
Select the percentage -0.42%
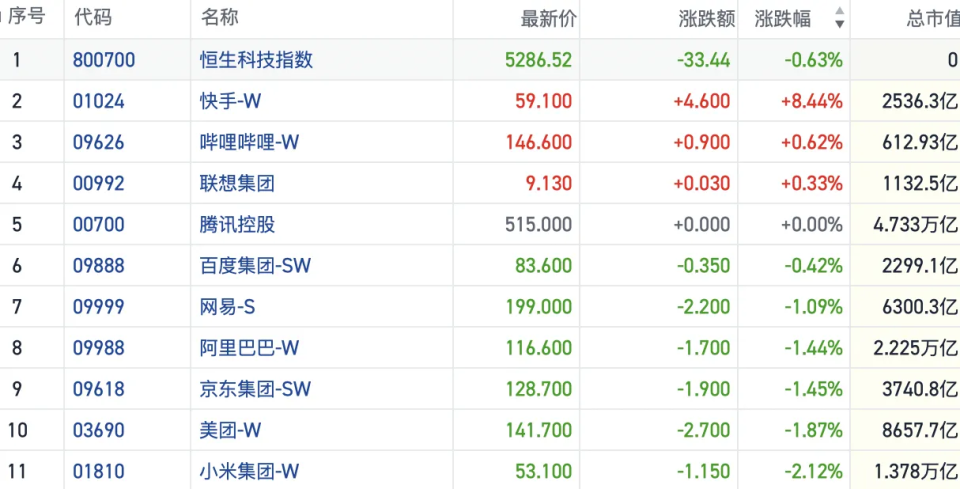(x=814, y=266)
